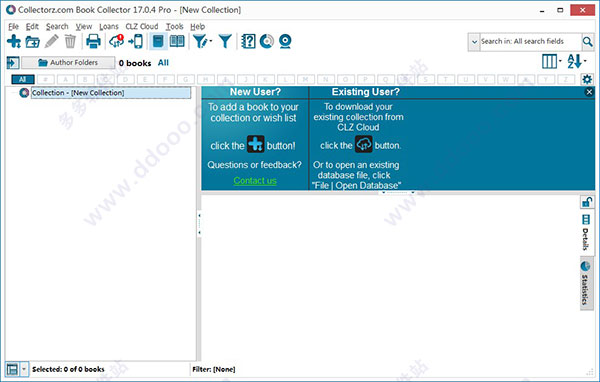Image resolution: width=600 pixels, height=382 pixels.
Task: Click the plain funnel filter icon
Action: tap(225, 41)
